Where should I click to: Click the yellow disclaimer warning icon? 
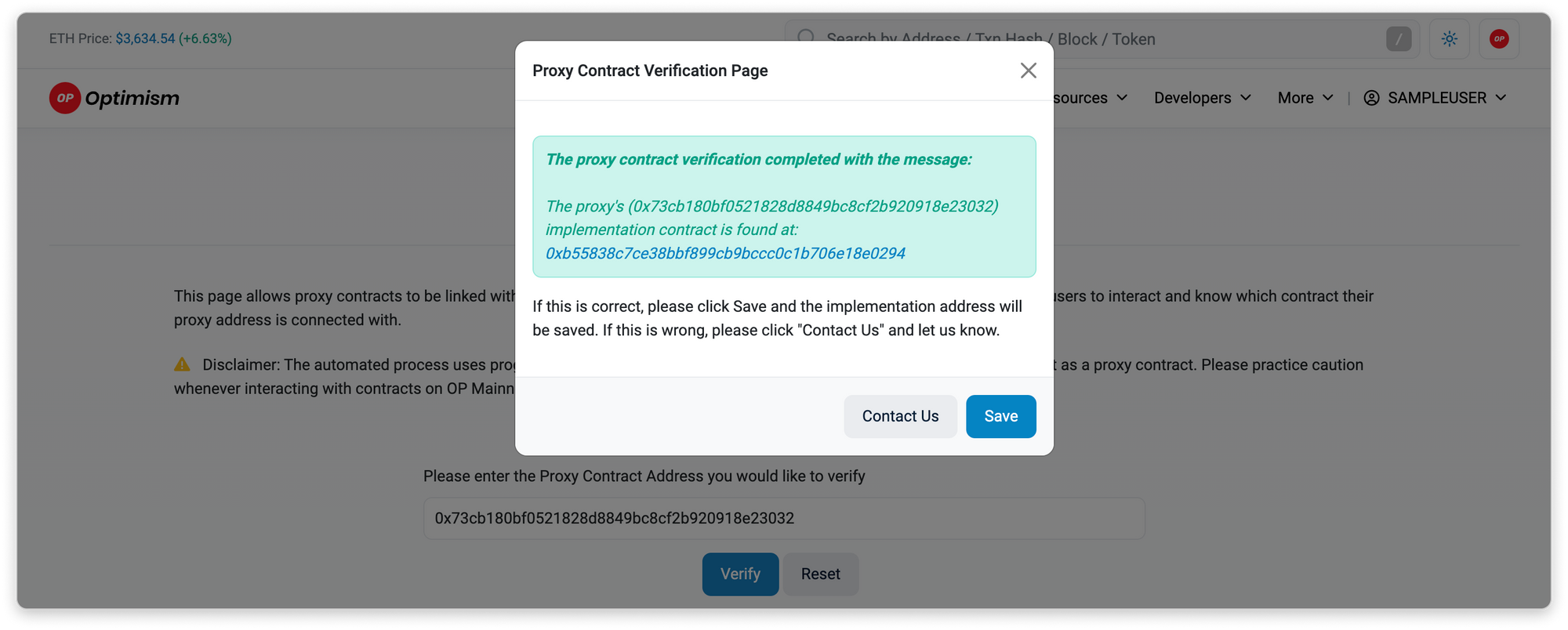(182, 364)
